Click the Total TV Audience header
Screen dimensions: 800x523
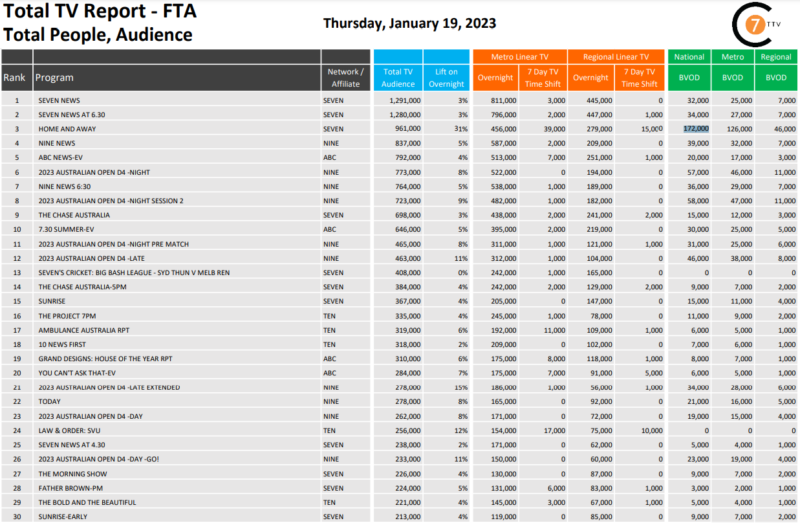click(x=398, y=77)
